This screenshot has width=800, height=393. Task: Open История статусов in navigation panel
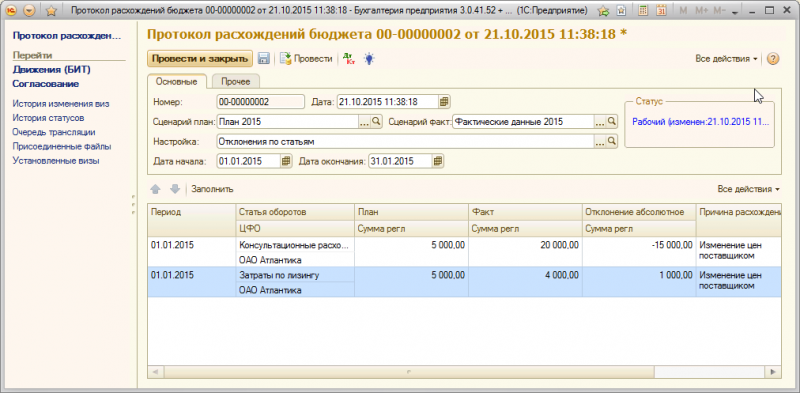click(48, 118)
